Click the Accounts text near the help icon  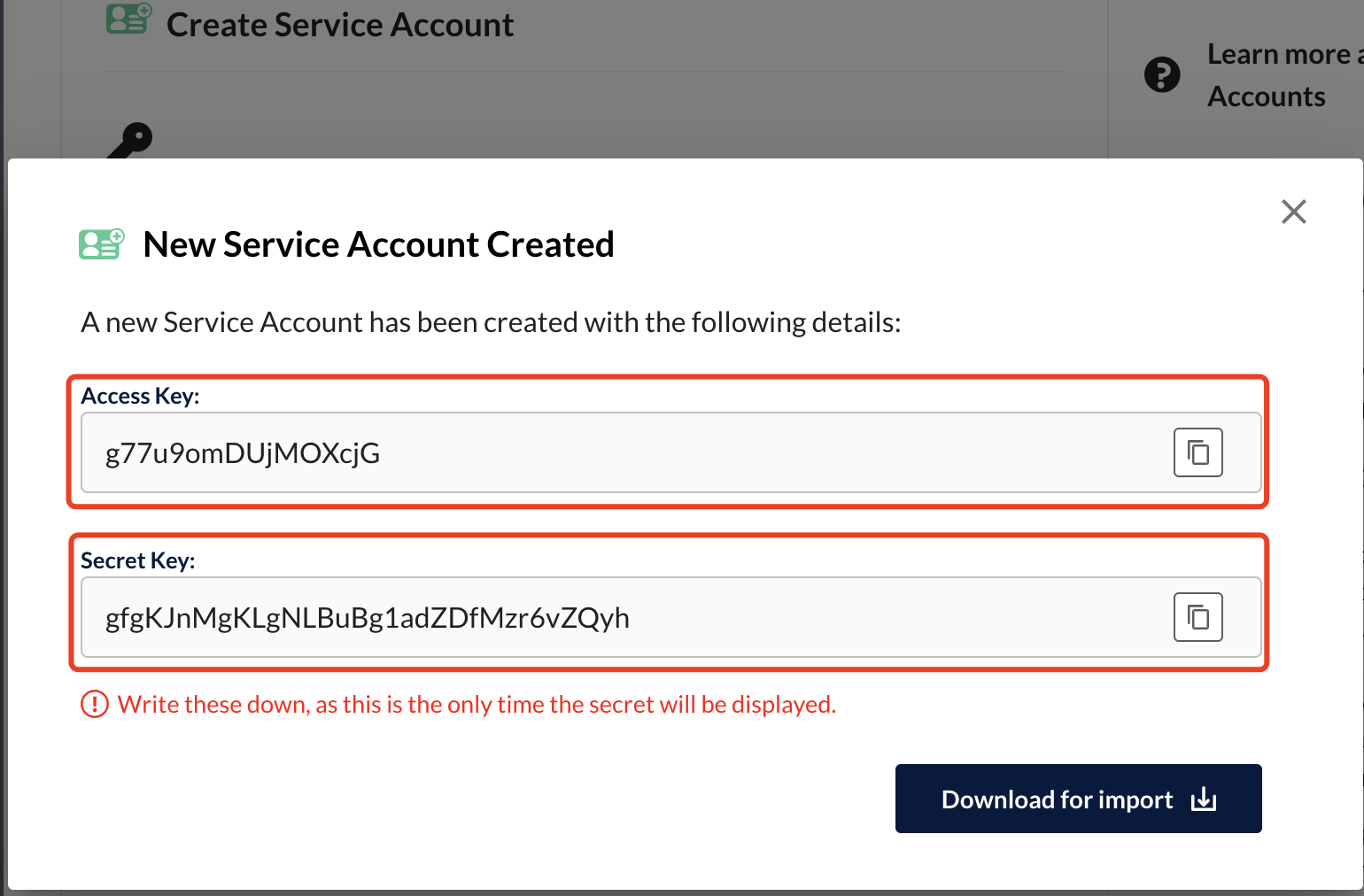click(1266, 96)
